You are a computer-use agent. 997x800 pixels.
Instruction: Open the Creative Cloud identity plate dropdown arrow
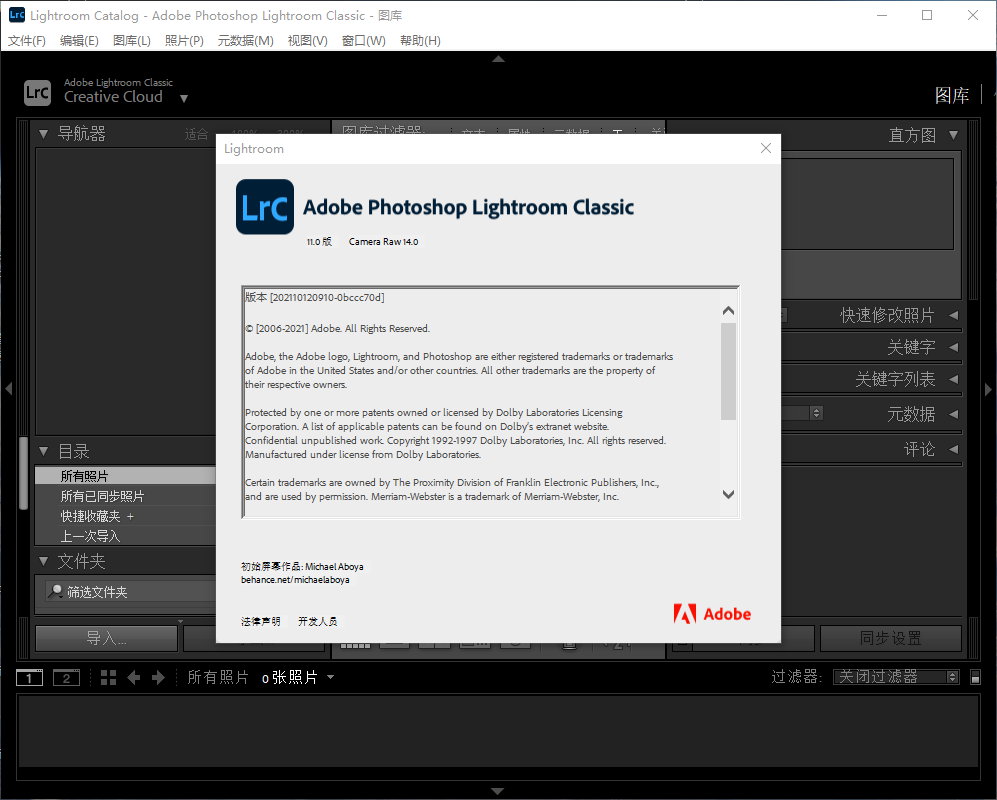click(x=184, y=99)
